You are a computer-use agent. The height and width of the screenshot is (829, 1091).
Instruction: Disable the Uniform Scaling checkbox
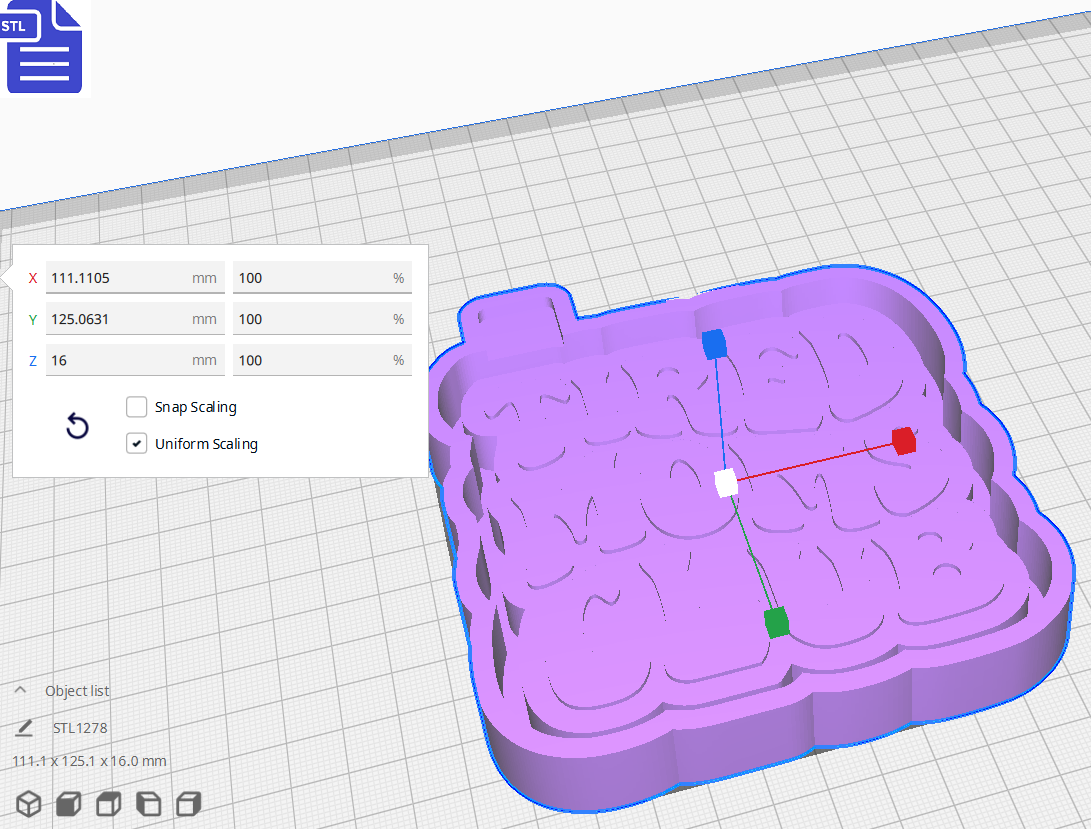pyautogui.click(x=136, y=443)
